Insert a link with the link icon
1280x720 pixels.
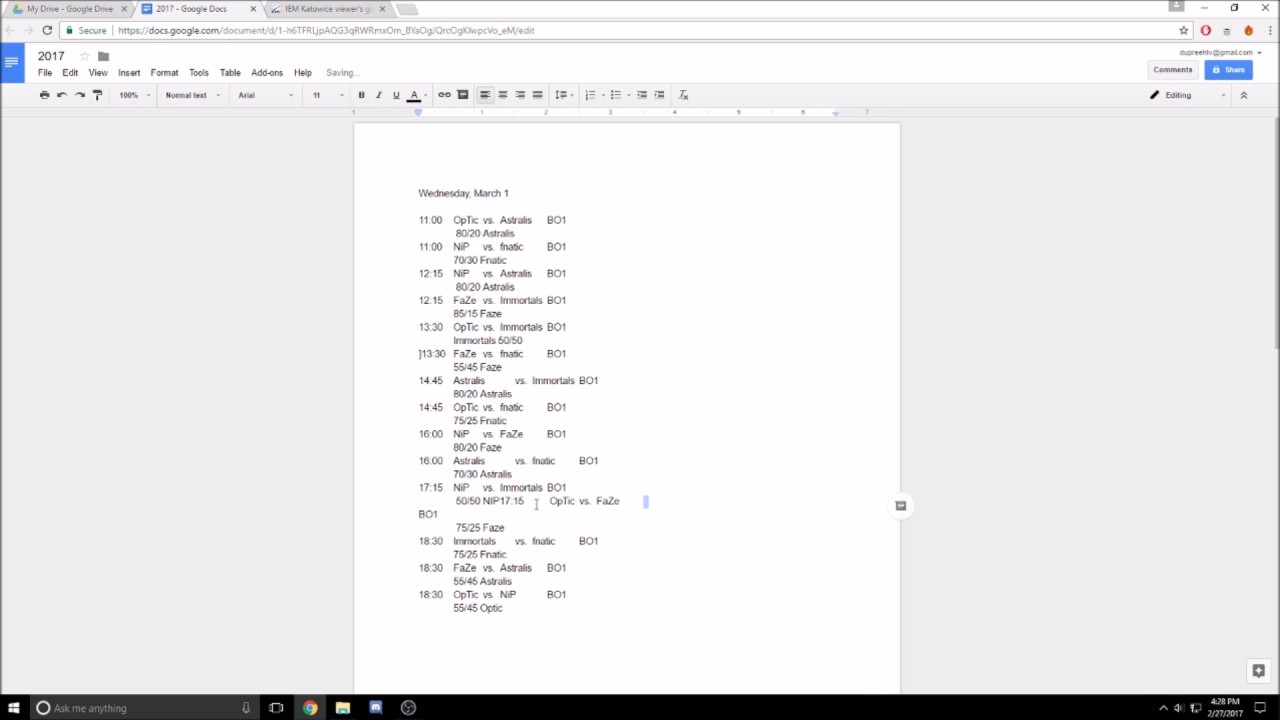pos(444,95)
